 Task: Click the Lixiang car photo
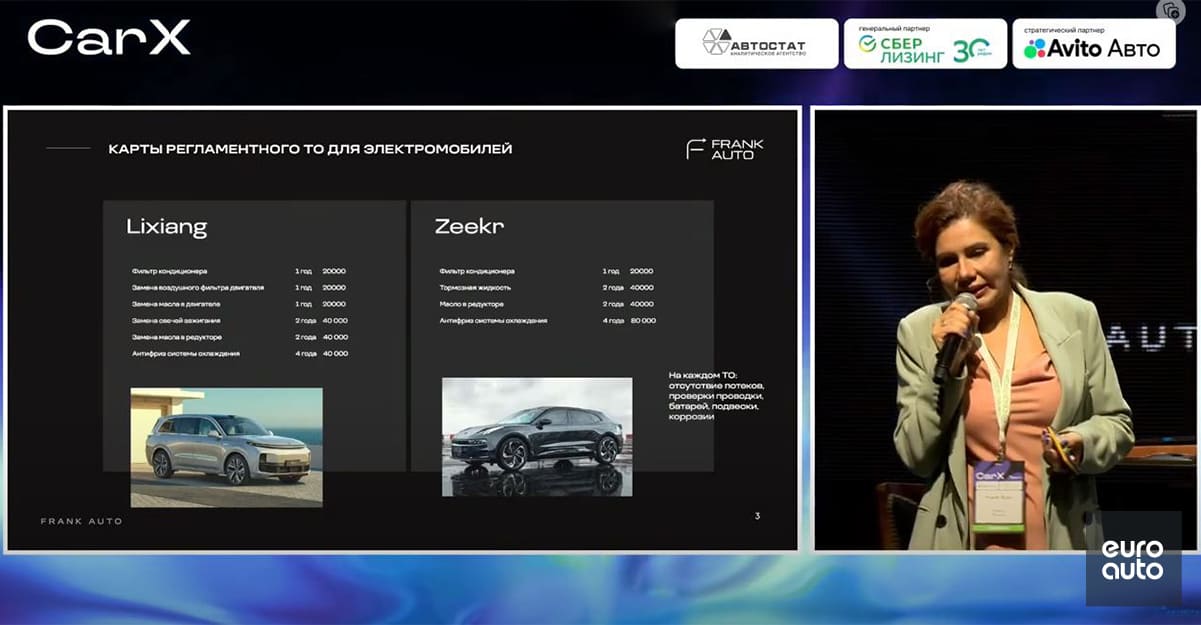pyautogui.click(x=227, y=447)
